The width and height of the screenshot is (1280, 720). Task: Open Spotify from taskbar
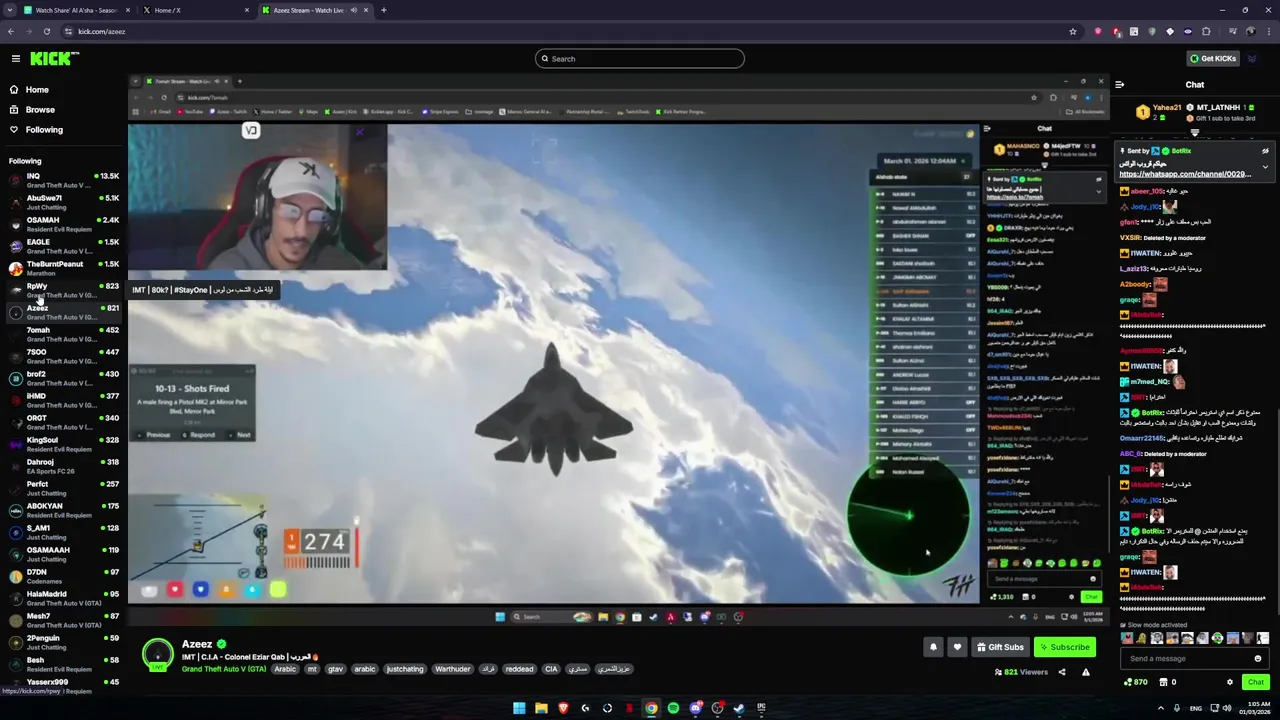(x=673, y=709)
